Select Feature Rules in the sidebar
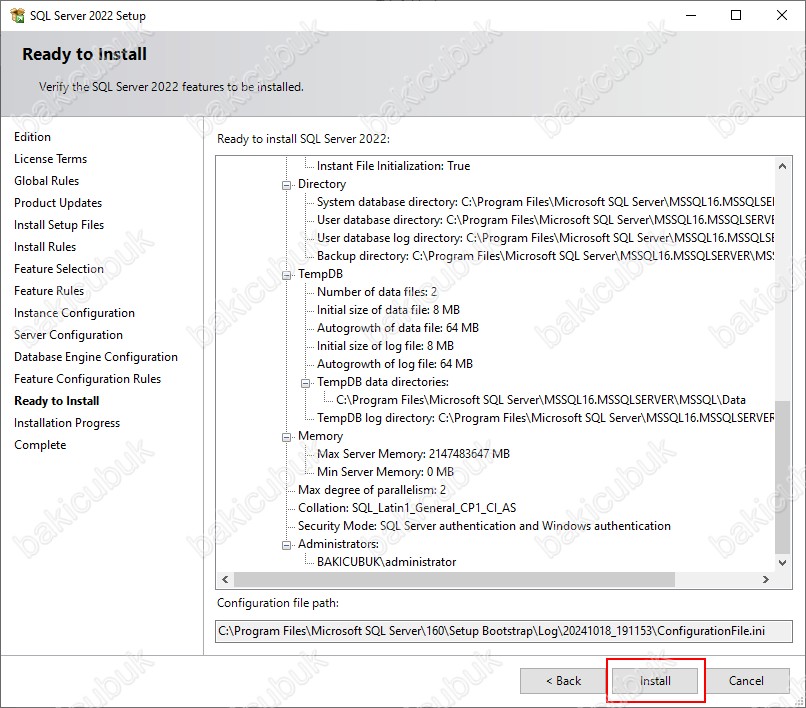 click(49, 291)
